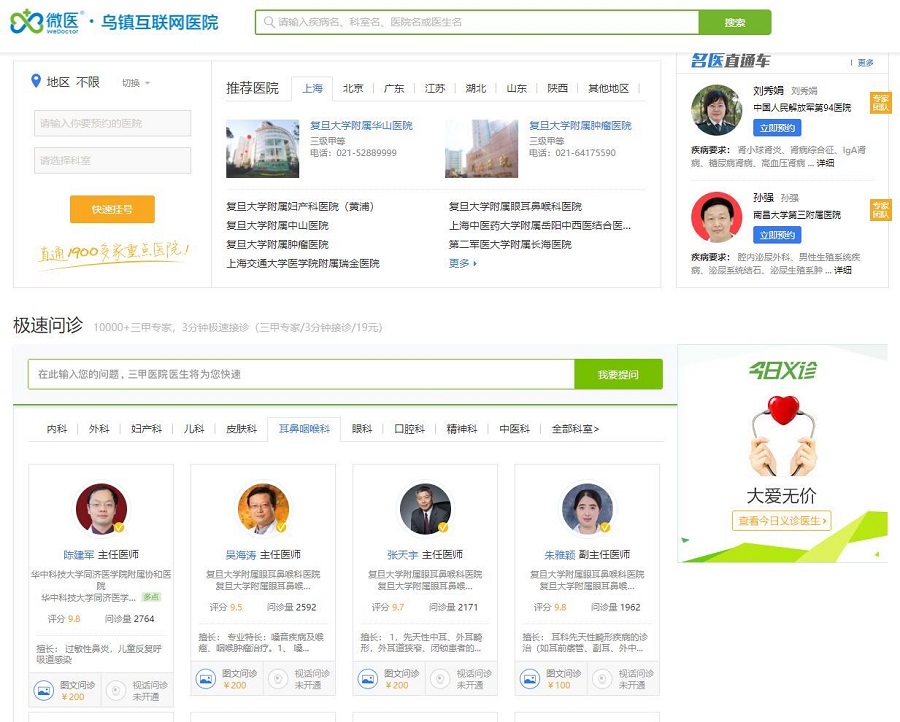This screenshot has width=900, height=722.
Task: Open image-text consult icon for 吴海涛
Action: coord(205,679)
